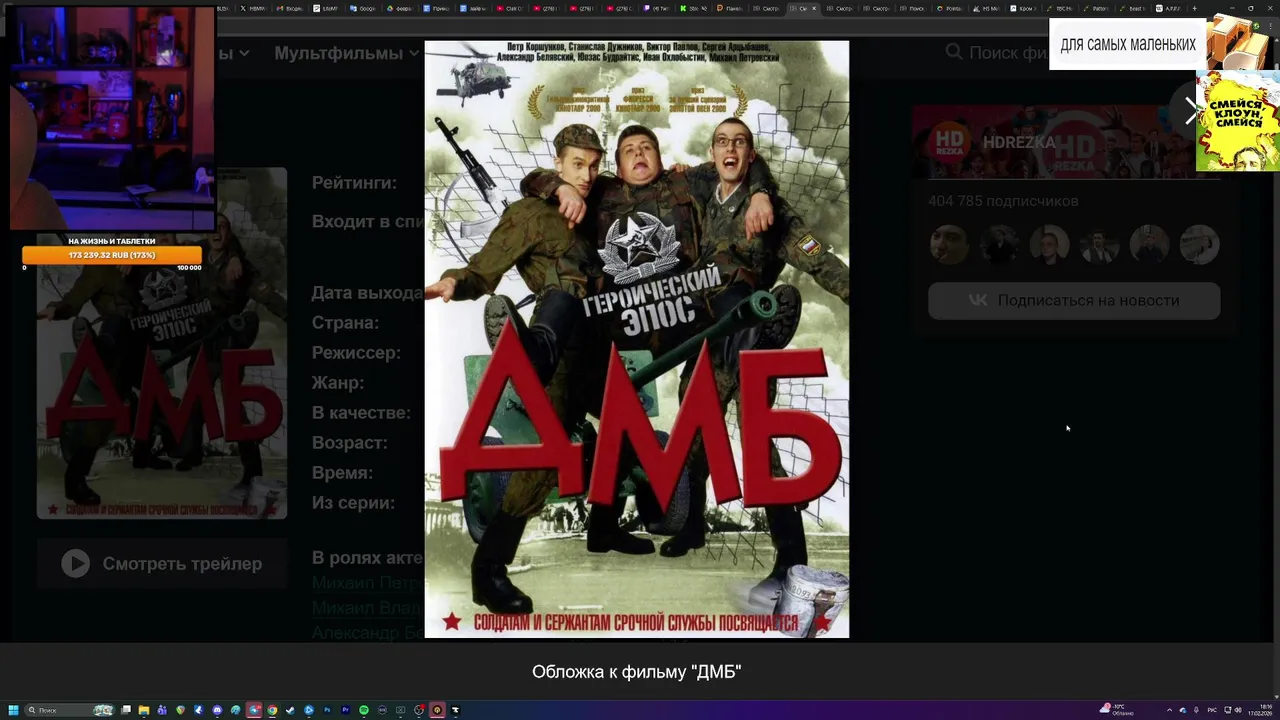This screenshot has height=720, width=1280.
Task: Click the microphone icon in system tray
Action: [1196, 710]
